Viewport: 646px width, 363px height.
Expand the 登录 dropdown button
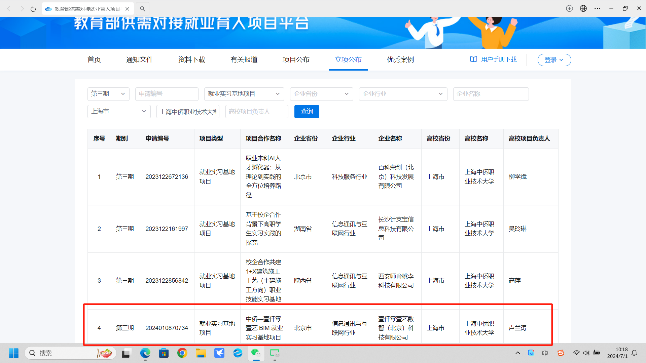pos(554,60)
